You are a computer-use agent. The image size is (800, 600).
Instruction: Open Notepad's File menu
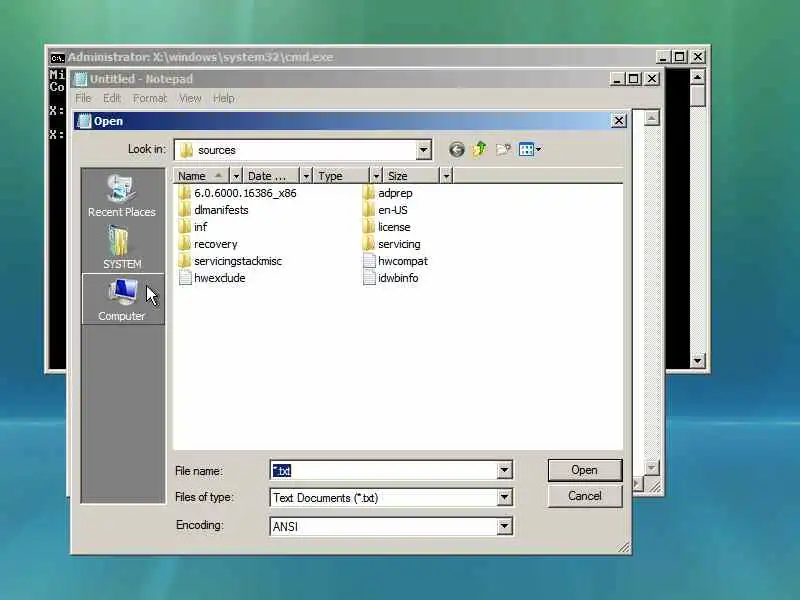tap(83, 98)
